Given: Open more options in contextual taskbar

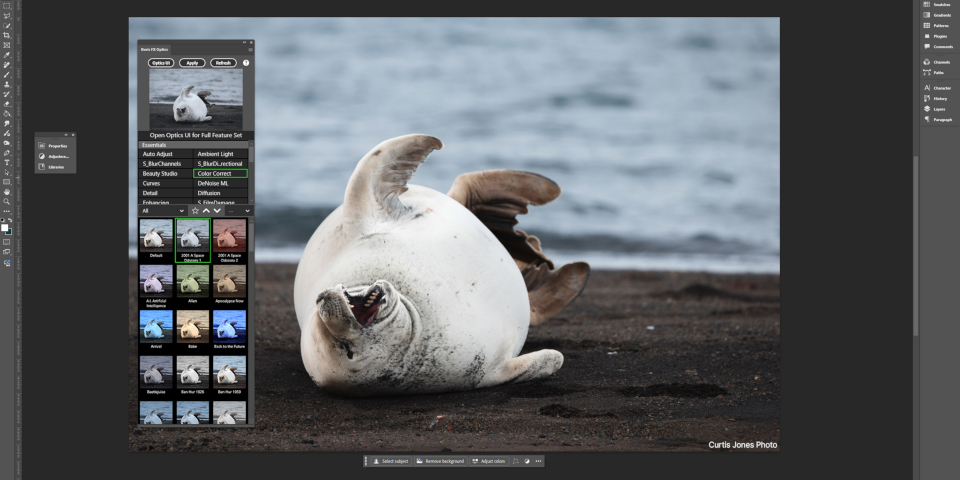Looking at the screenshot, I should point(538,461).
